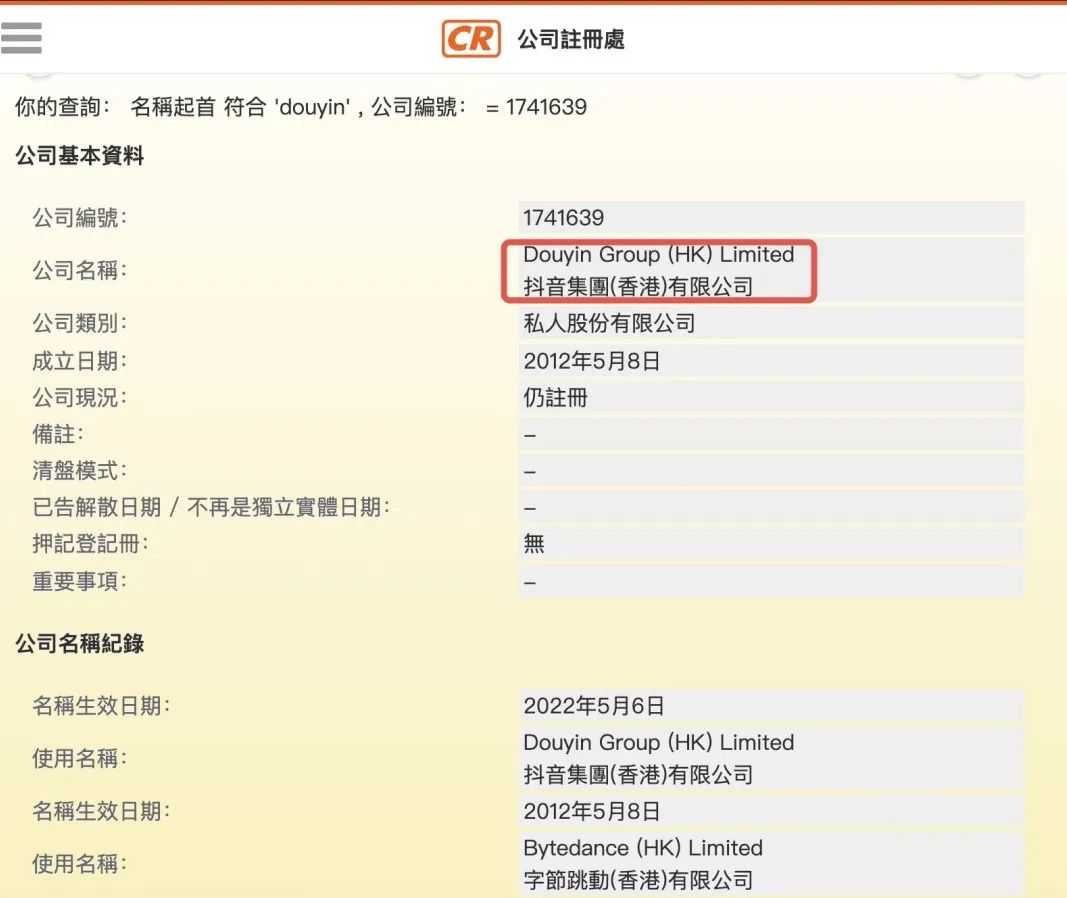The width and height of the screenshot is (1067, 898).
Task: Click the "押記登記冊:" field label
Action: [91, 544]
